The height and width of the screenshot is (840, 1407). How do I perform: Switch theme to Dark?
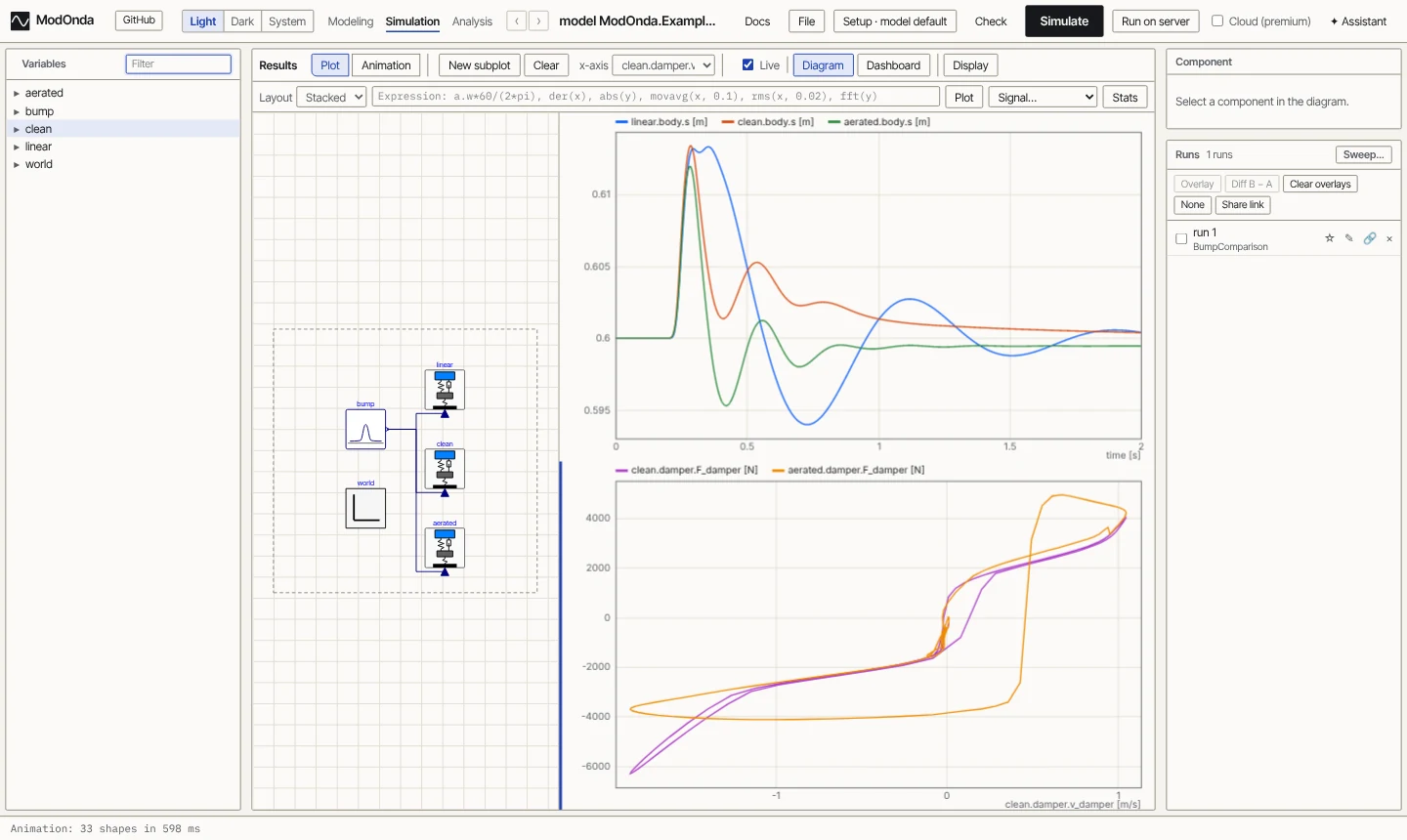(x=242, y=21)
